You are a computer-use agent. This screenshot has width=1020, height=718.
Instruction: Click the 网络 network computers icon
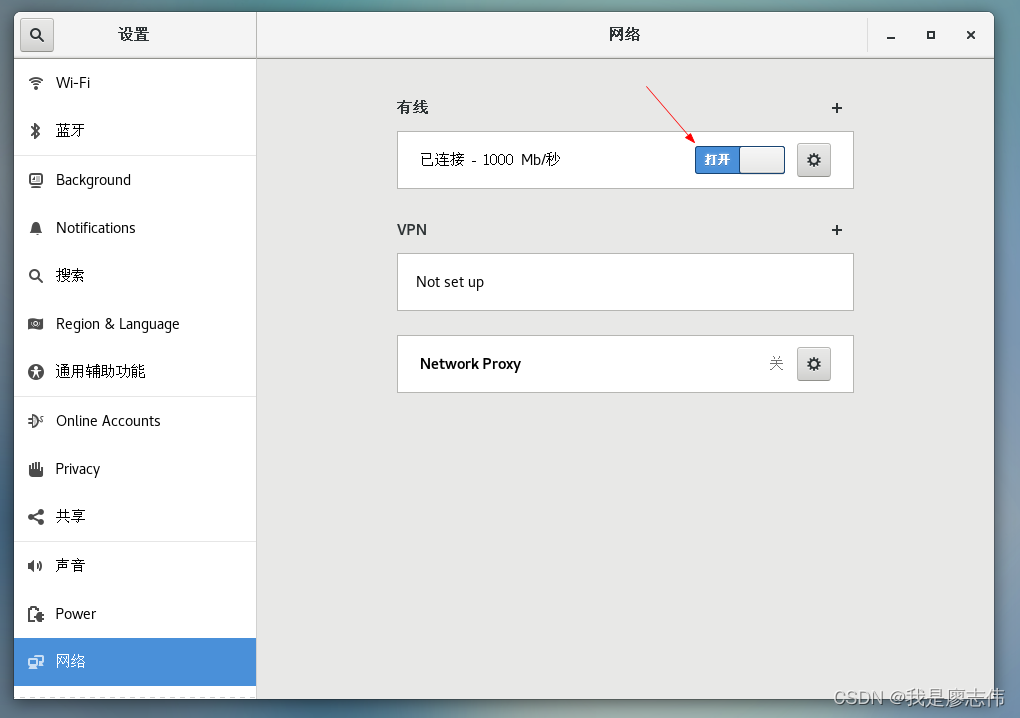pos(36,662)
